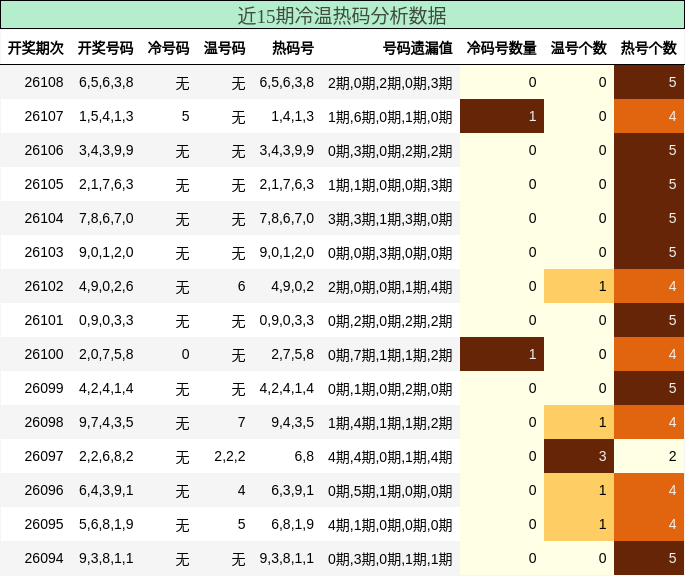
Task: Click omission values 0期,7期,1期,1期,2期
Action: [390, 355]
